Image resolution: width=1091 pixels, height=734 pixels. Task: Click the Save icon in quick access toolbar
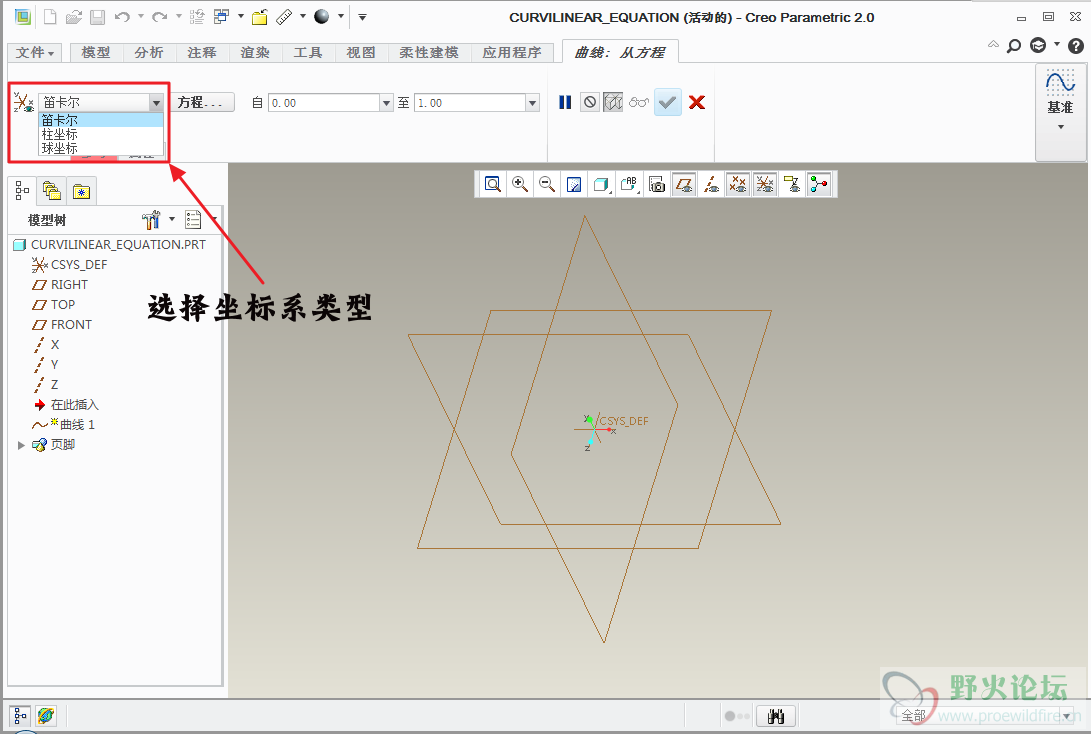point(97,17)
